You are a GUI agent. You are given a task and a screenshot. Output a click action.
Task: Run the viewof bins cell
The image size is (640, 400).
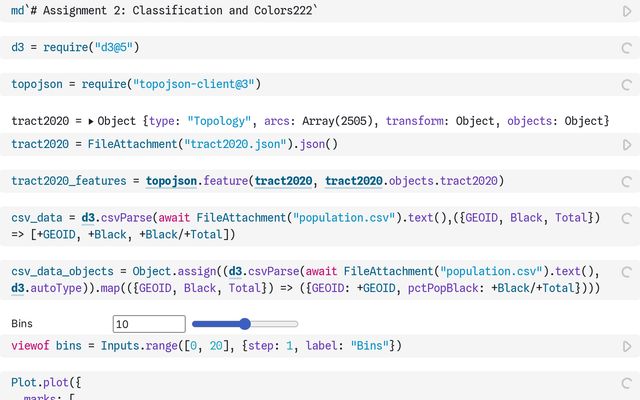pos(627,346)
